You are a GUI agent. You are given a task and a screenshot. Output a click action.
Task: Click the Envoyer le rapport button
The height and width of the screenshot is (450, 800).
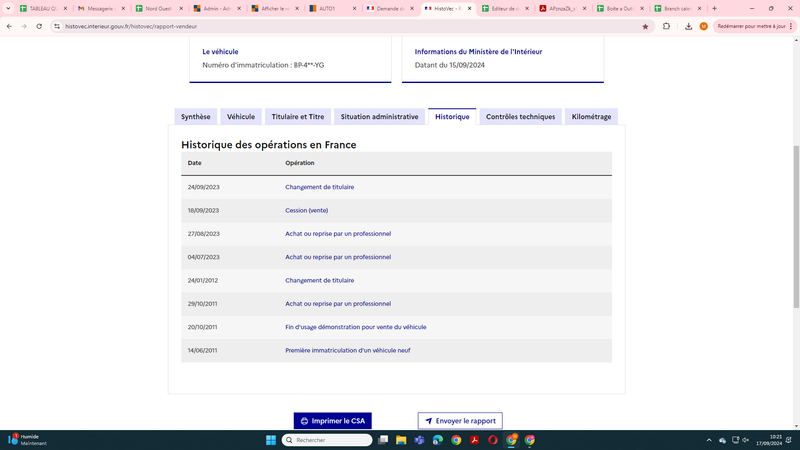click(460, 421)
